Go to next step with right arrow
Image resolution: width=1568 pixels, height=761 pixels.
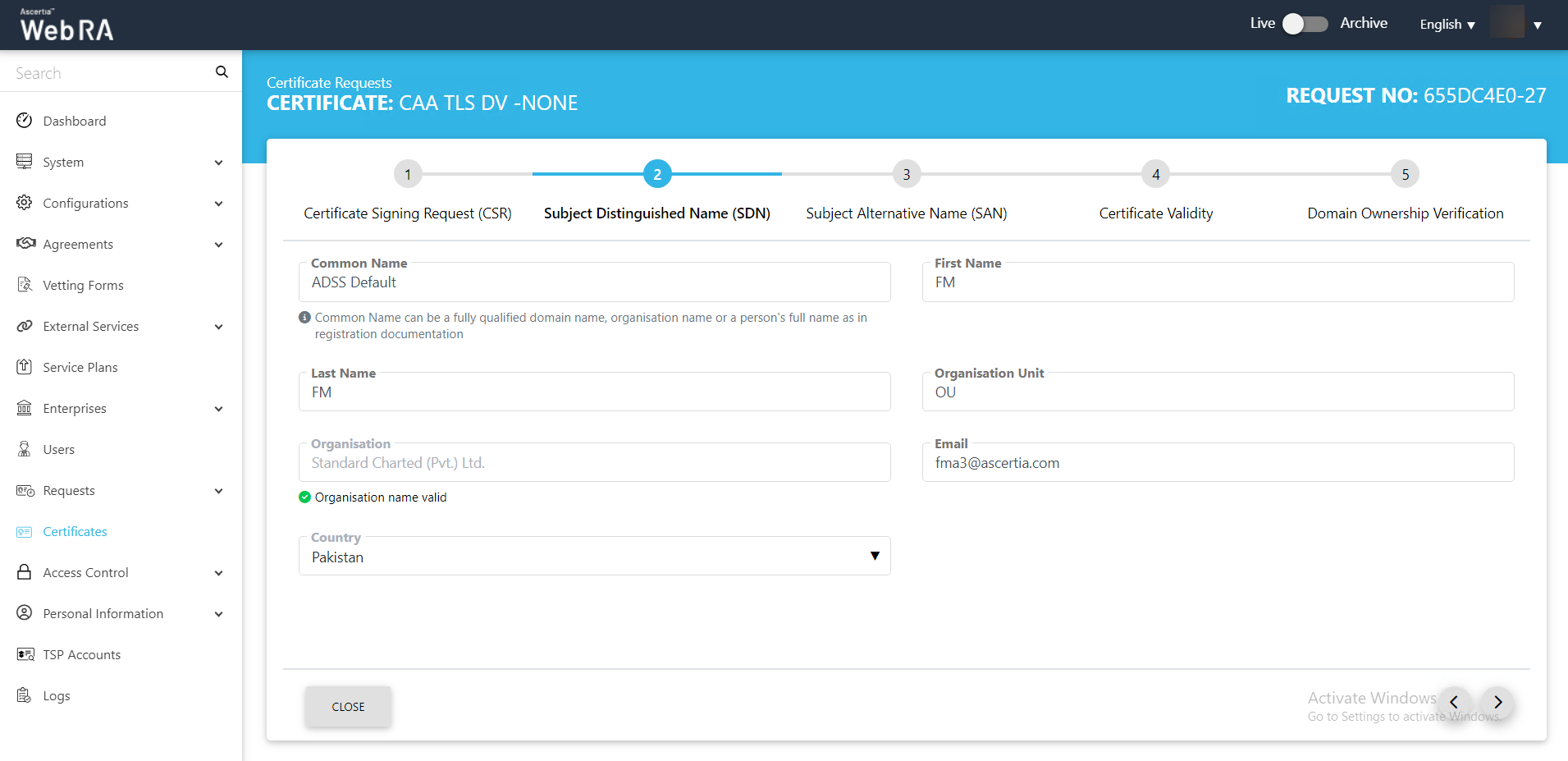point(1497,702)
